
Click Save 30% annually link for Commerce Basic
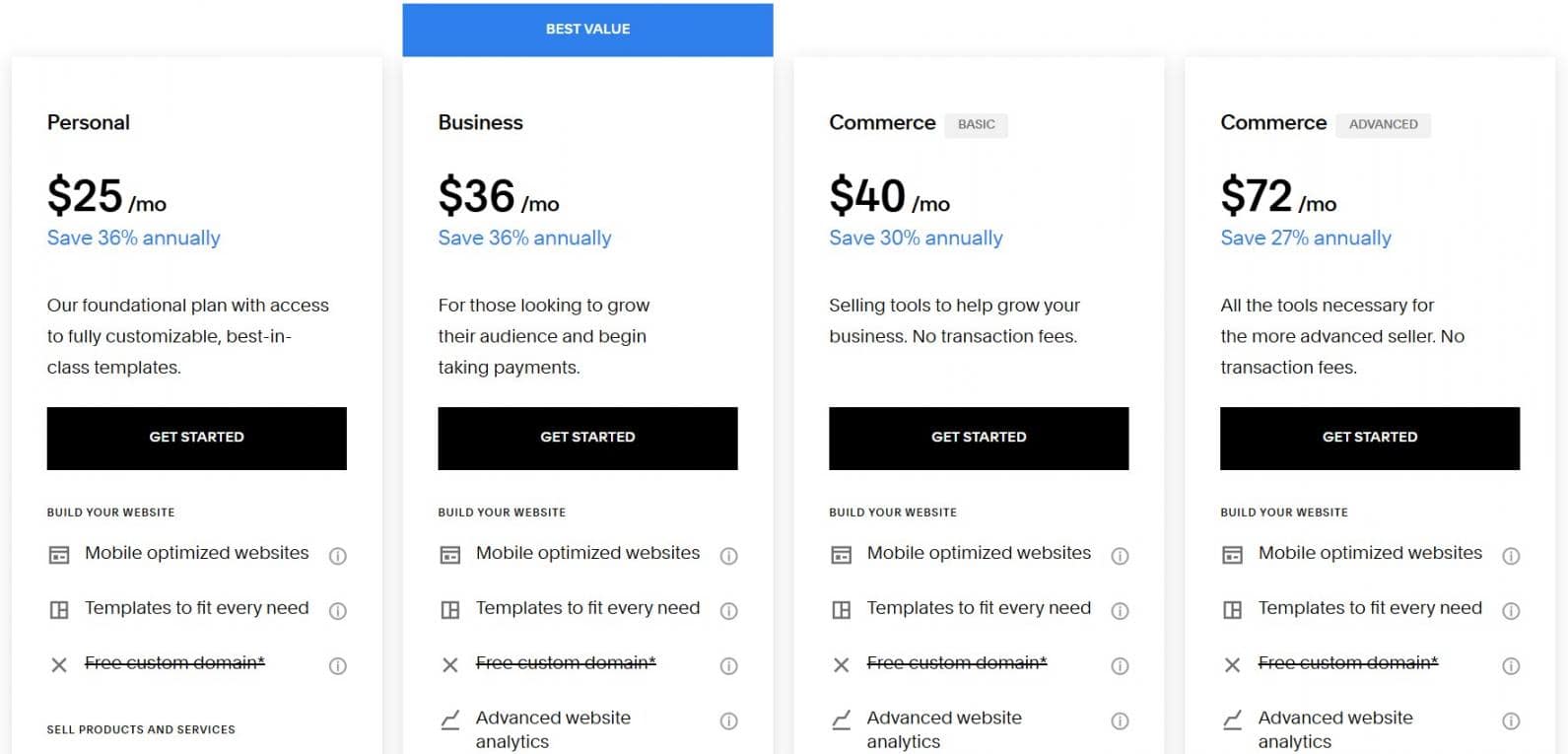(x=916, y=239)
